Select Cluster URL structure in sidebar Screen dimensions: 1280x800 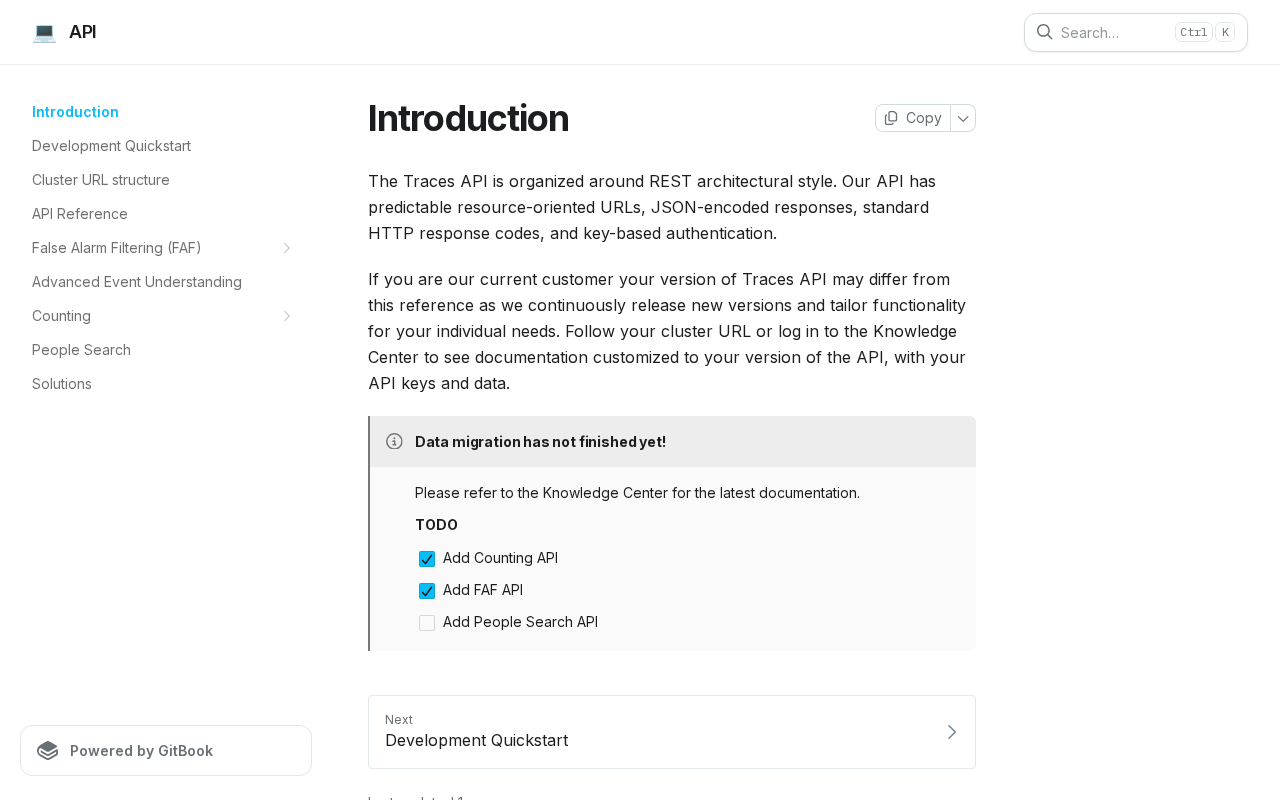point(101,180)
